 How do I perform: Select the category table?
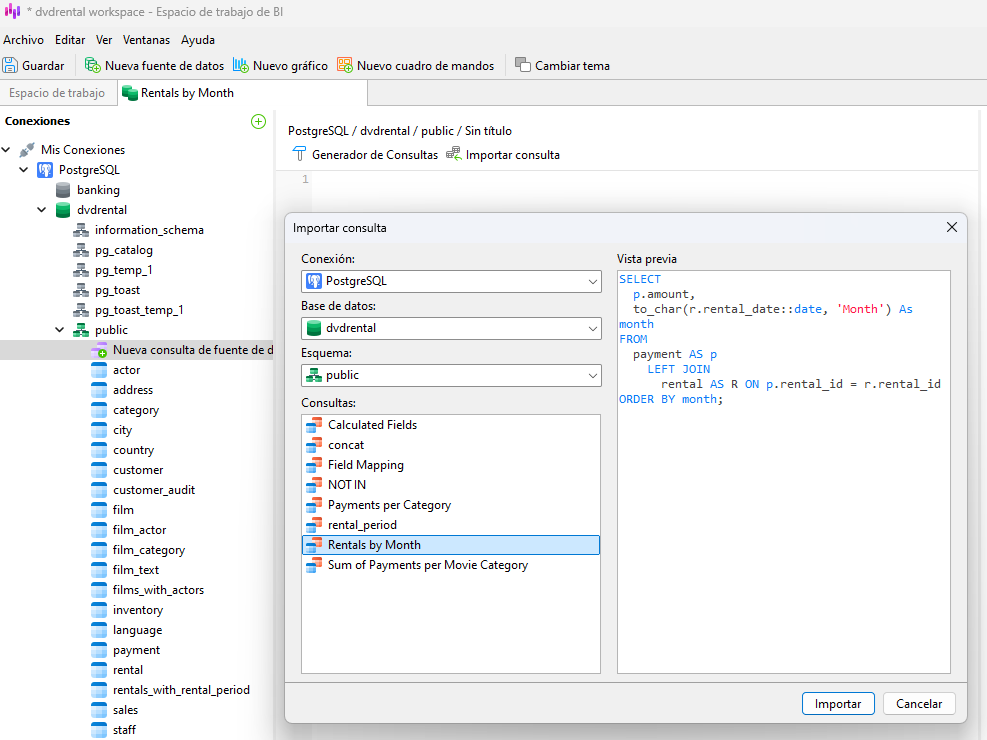(136, 410)
